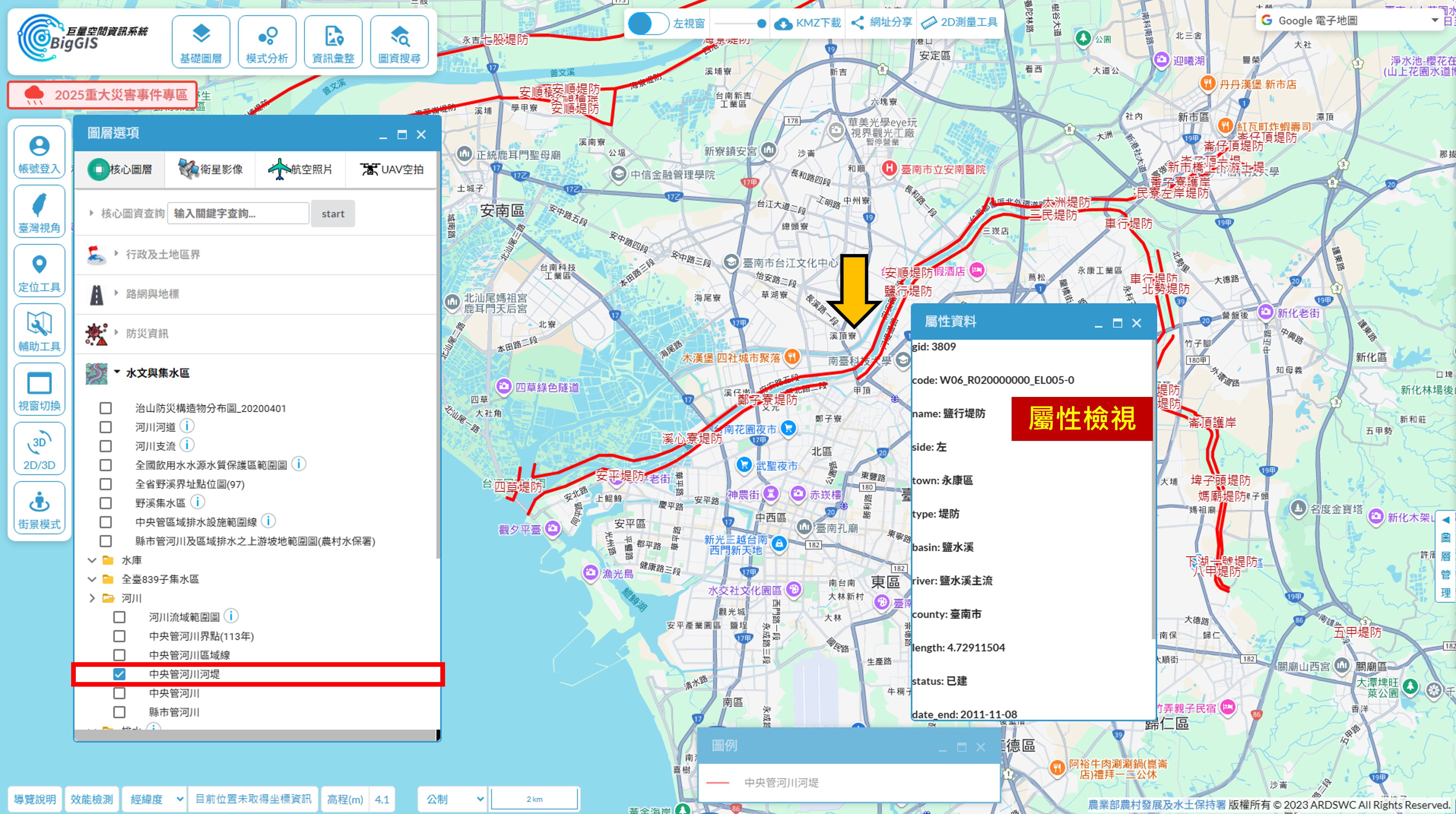The width and height of the screenshot is (1456, 814).
Task: Click the KMZ下載 download button
Action: [x=807, y=23]
